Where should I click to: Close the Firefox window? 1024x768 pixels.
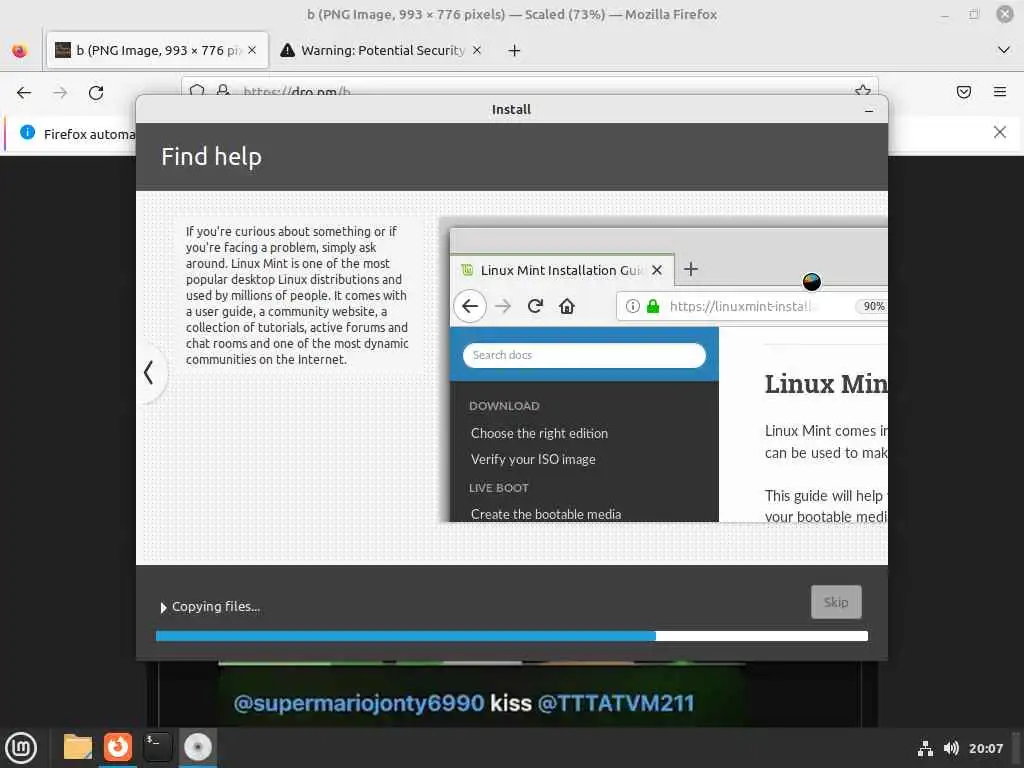(1004, 14)
